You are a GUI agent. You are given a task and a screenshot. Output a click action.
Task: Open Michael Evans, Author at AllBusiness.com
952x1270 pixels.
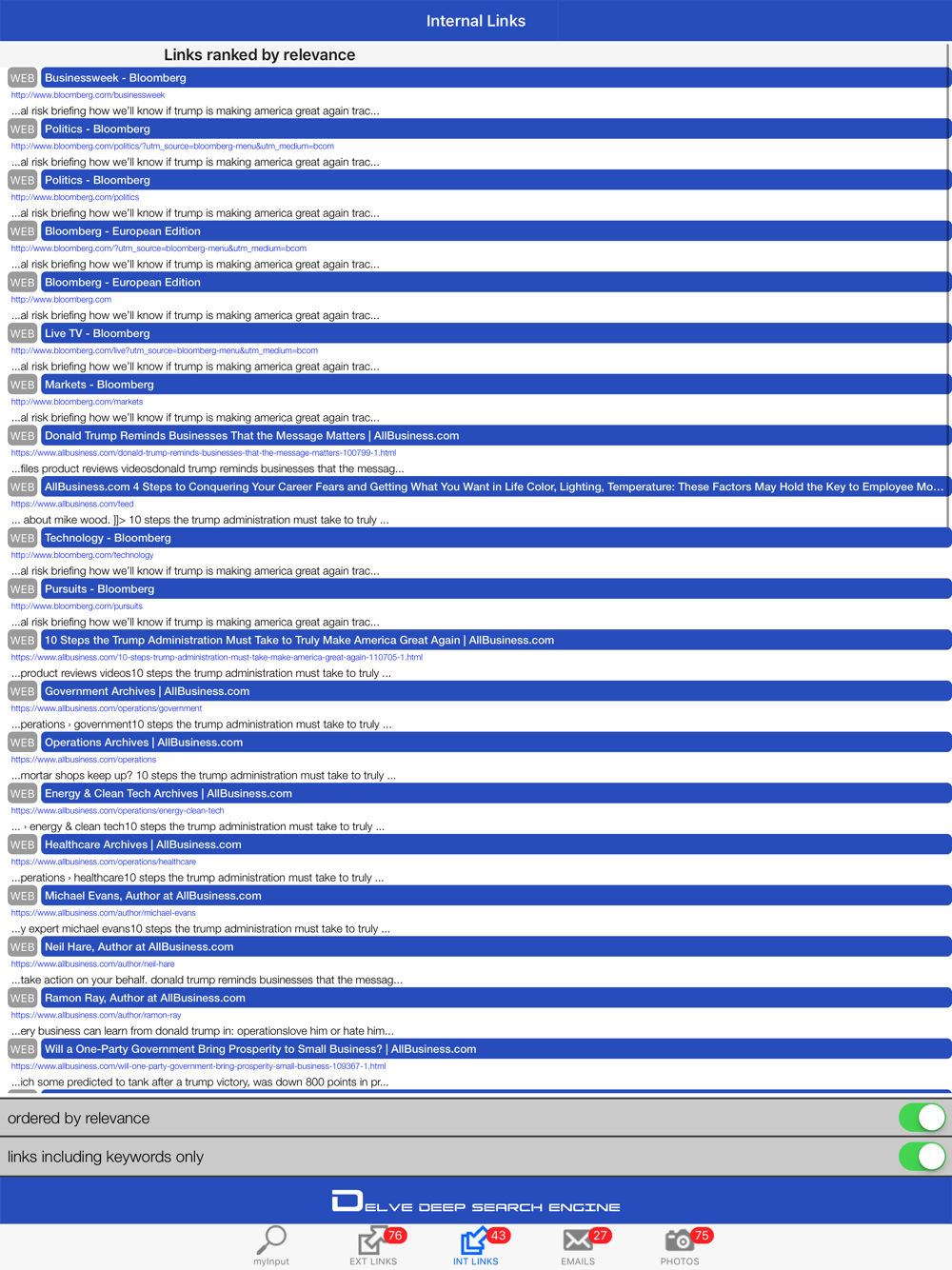pos(496,896)
